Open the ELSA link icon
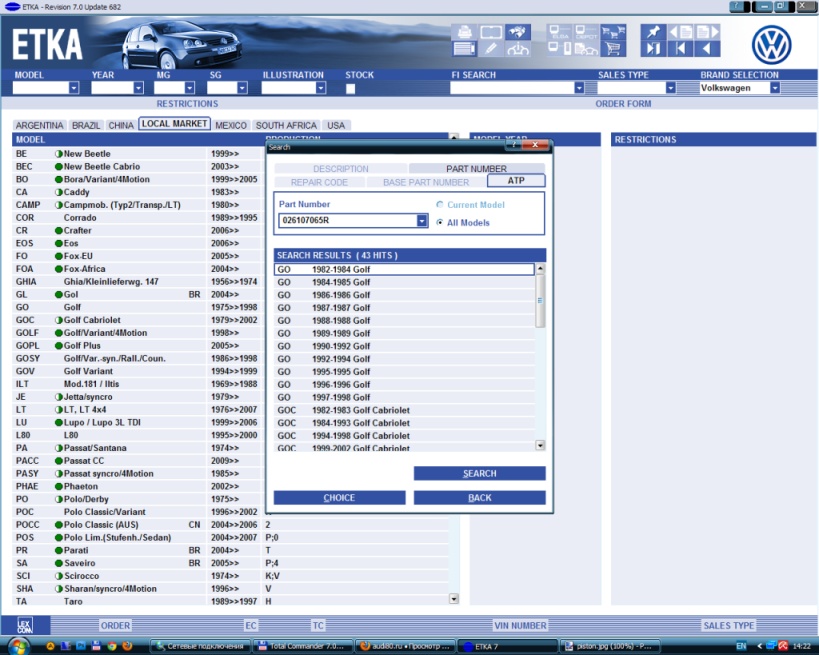This screenshot has width=819, height=655. (559, 32)
